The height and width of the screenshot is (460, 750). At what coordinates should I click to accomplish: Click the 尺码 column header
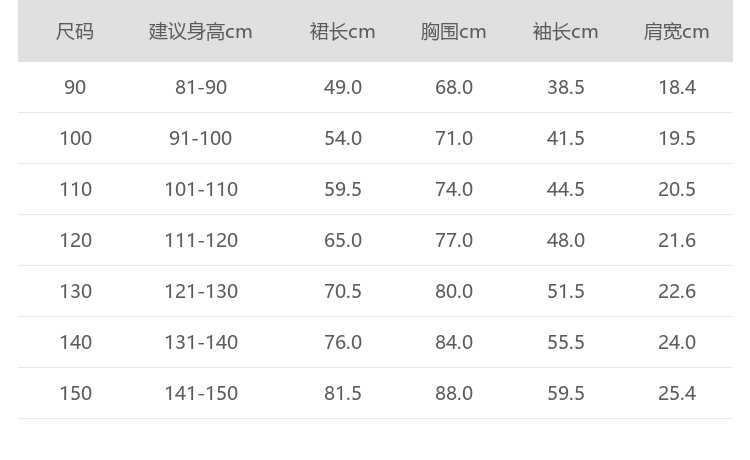click(x=75, y=31)
